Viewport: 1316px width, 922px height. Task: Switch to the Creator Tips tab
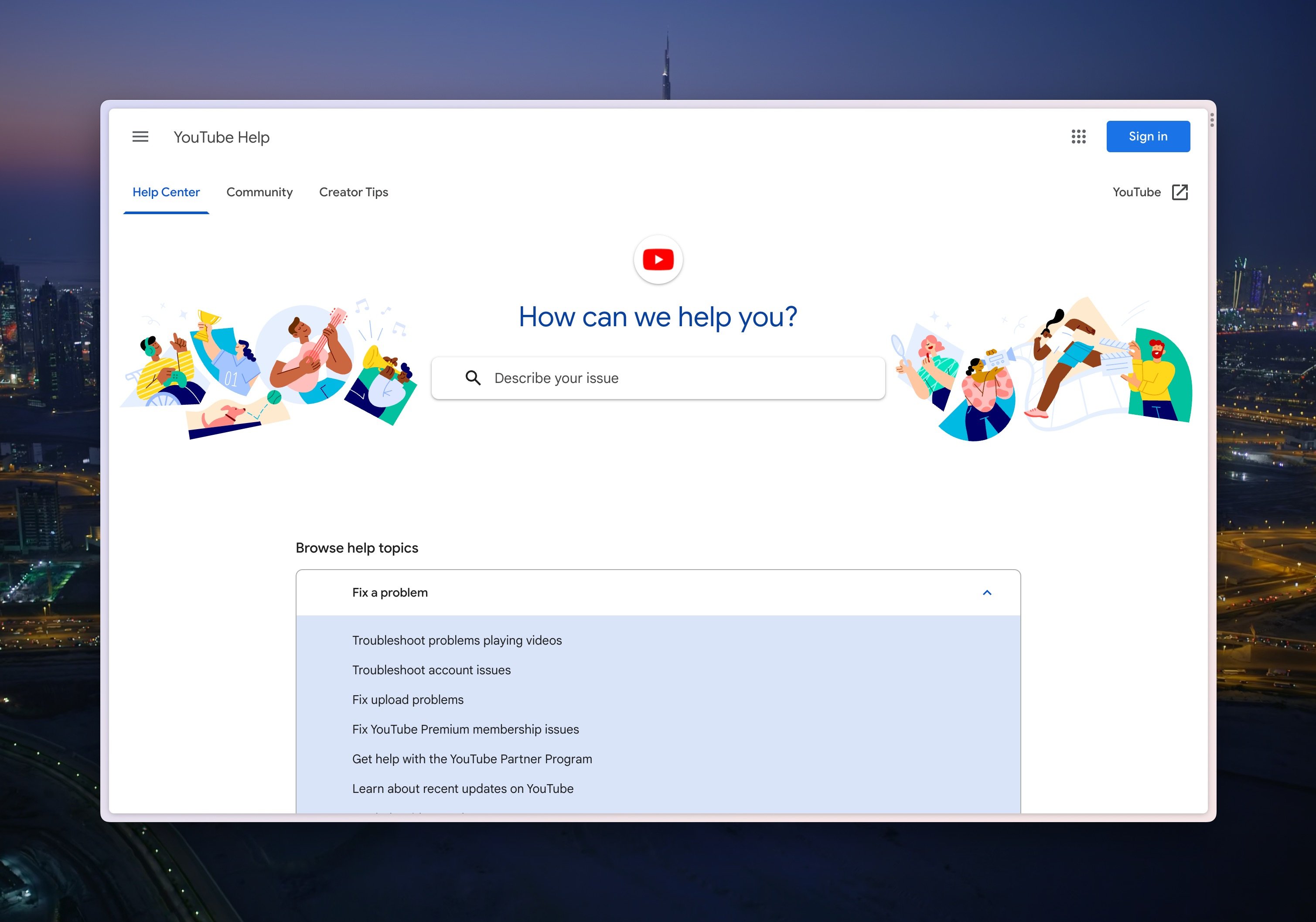point(353,192)
